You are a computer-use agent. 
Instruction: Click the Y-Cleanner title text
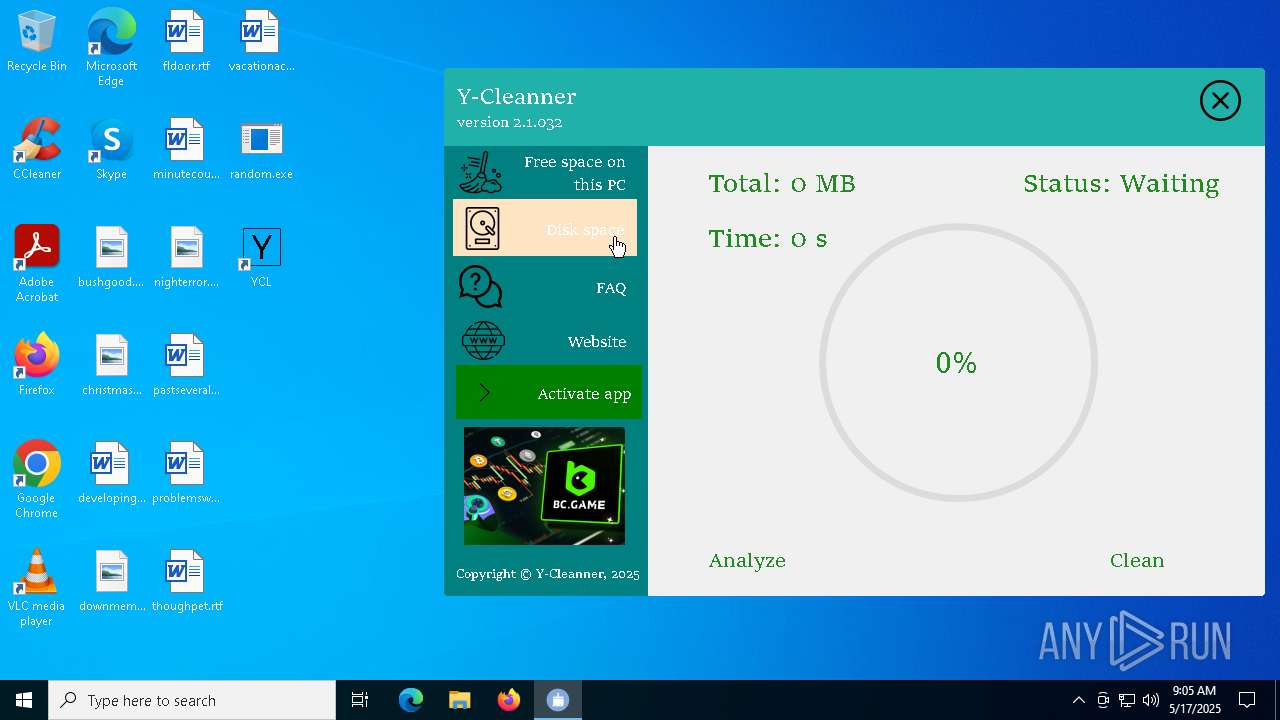[x=516, y=97]
